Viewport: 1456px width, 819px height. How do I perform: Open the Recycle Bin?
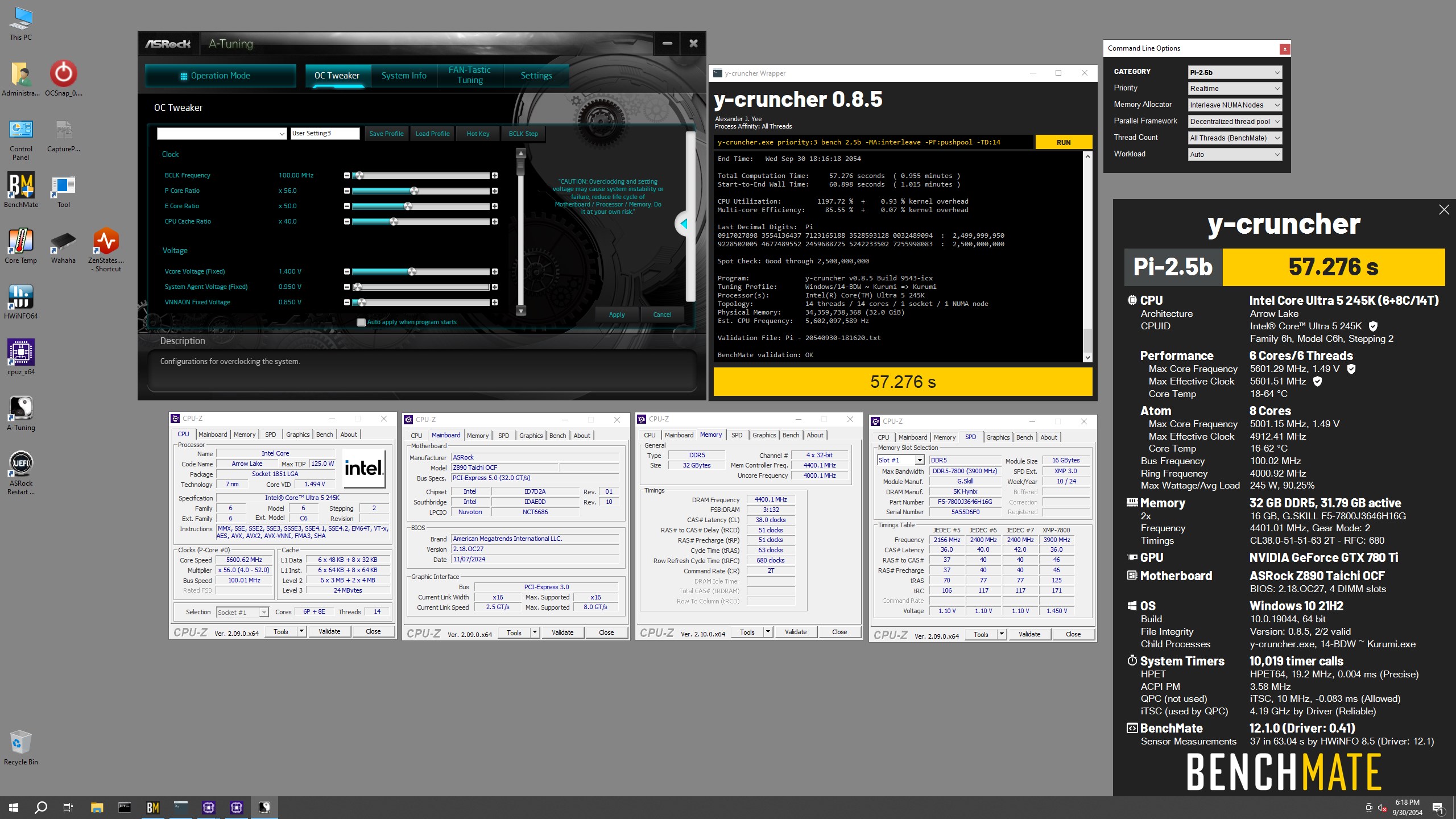coord(21,748)
